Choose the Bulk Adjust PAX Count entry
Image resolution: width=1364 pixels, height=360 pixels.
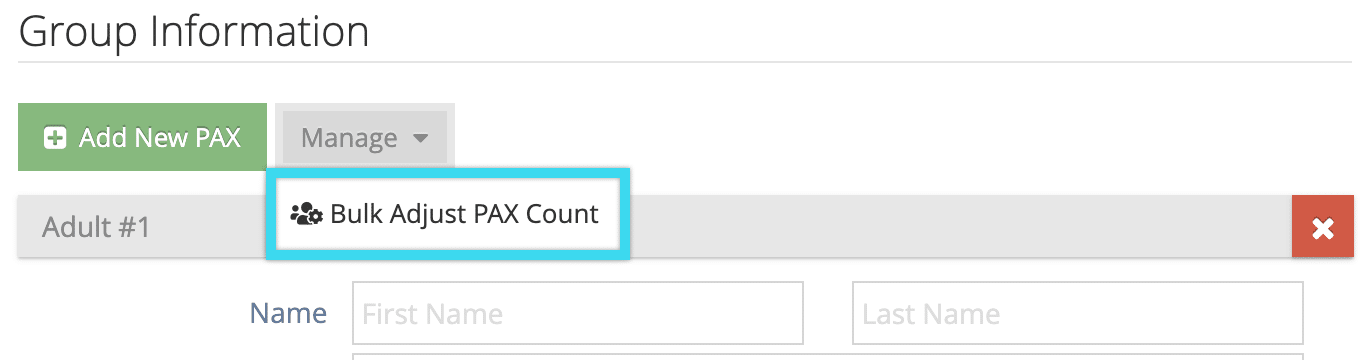point(447,214)
